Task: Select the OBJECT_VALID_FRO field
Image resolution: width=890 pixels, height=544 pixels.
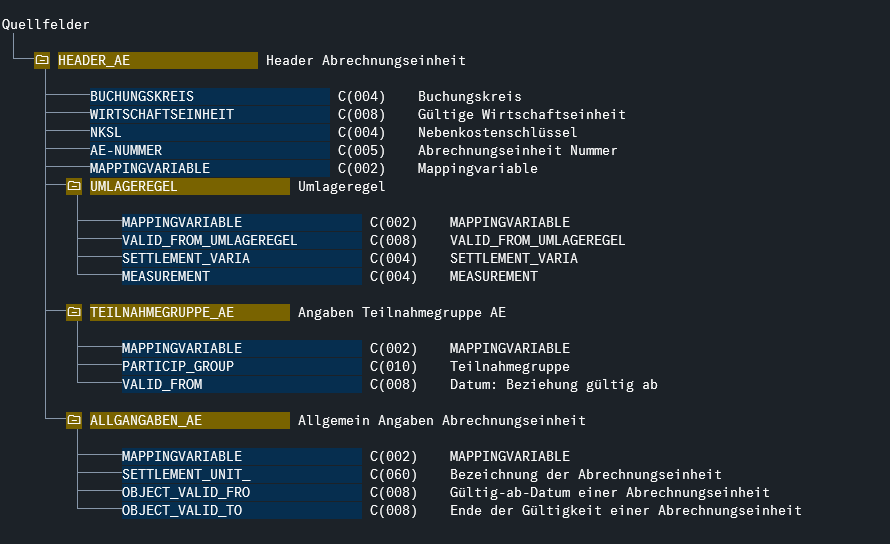Action: click(x=241, y=492)
